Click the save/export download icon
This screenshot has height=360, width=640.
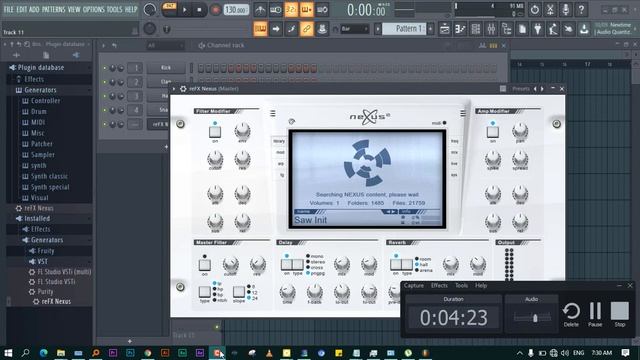click(x=584, y=29)
